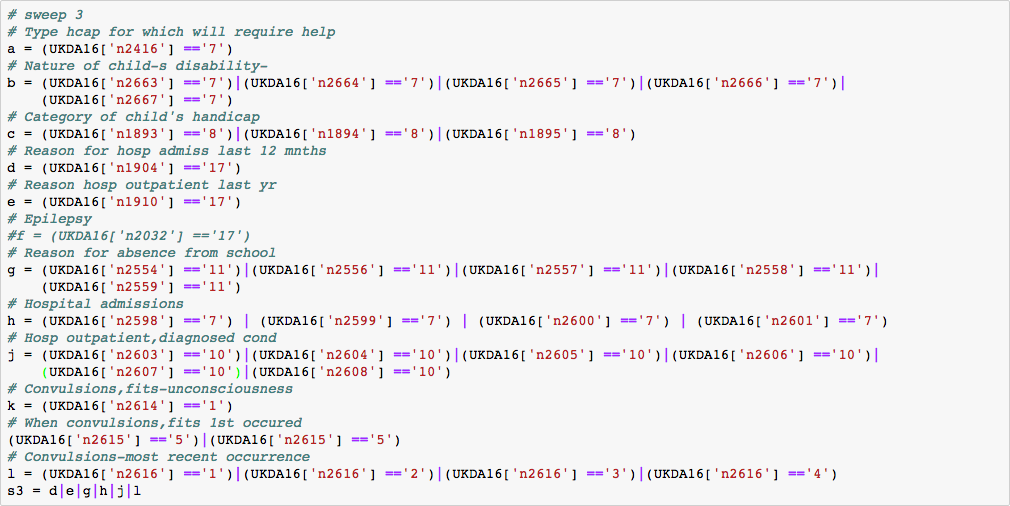Click the 'n2601' string in the h assignment
Image resolution: width=1010 pixels, height=506 pixels.
tap(786, 320)
